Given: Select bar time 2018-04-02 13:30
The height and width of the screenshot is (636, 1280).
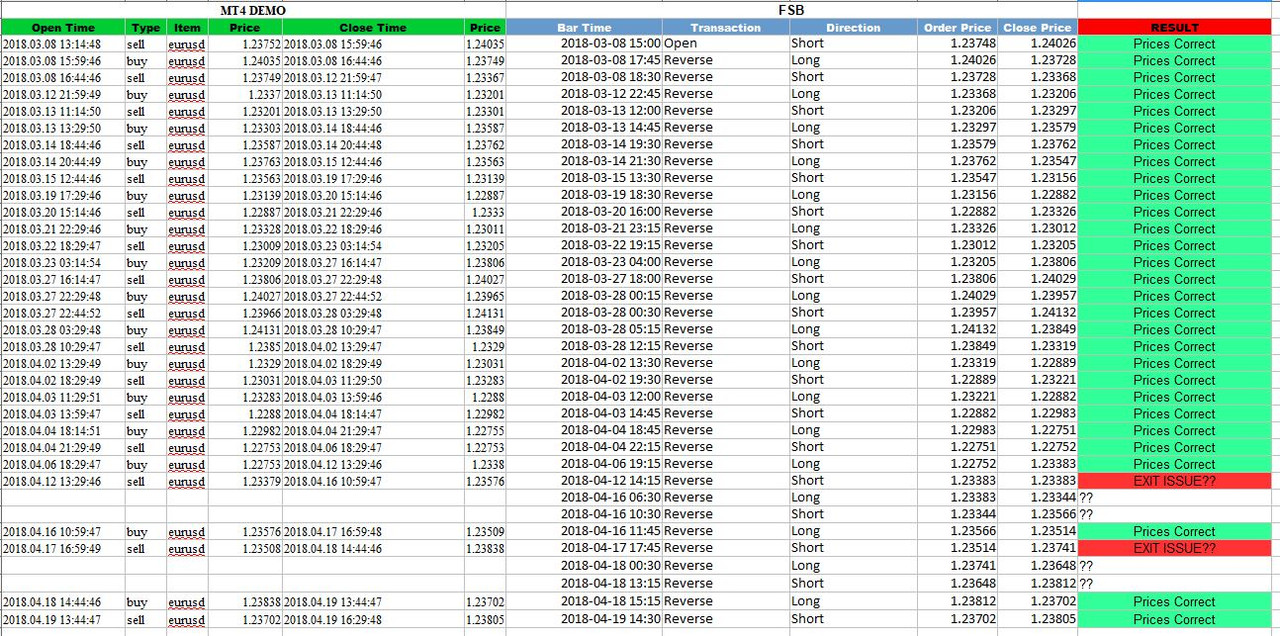Looking at the screenshot, I should pyautogui.click(x=611, y=363).
